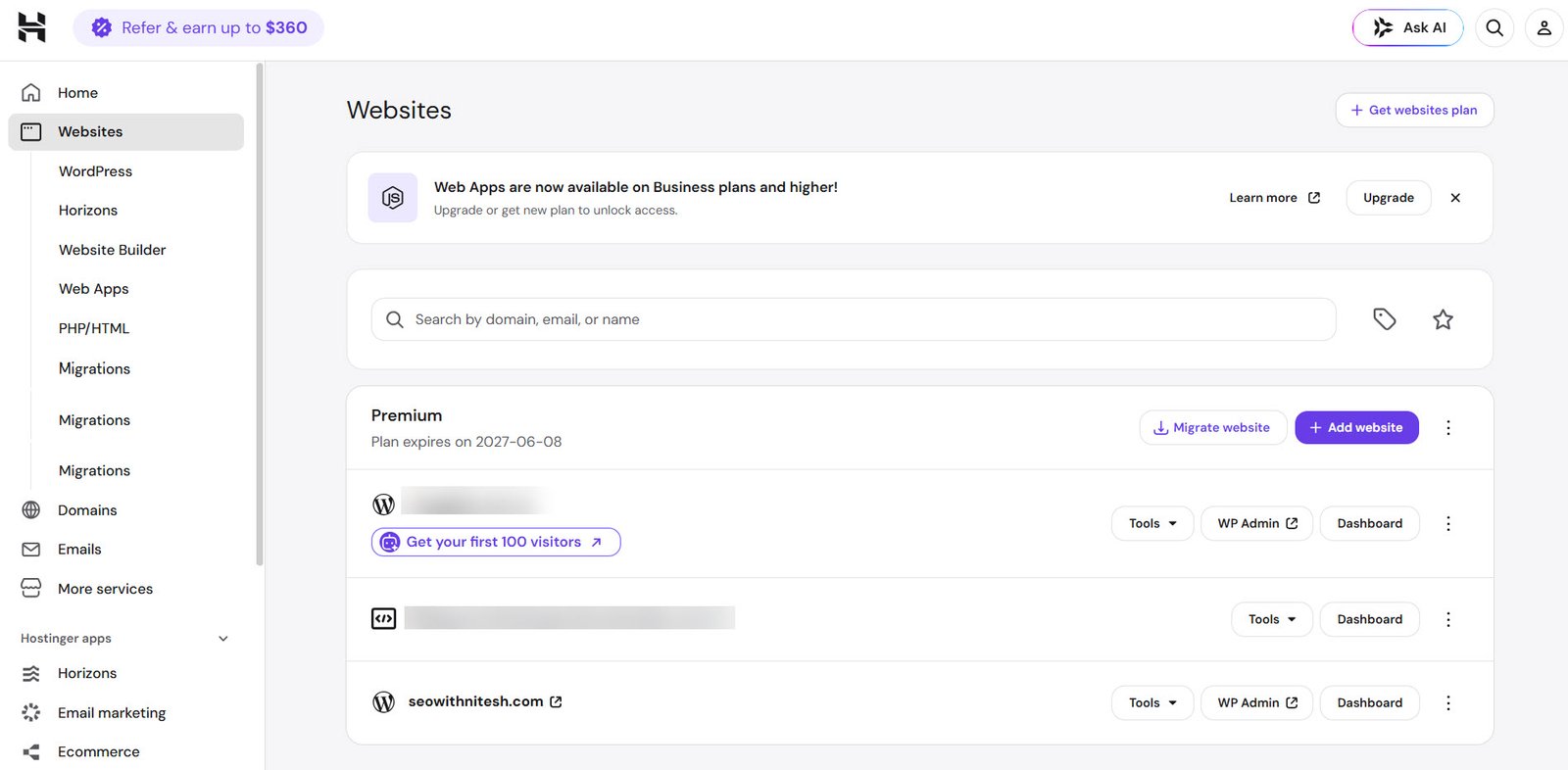Image resolution: width=1568 pixels, height=770 pixels.
Task: Open Dashboard for seowithnitesh.com
Action: point(1370,702)
